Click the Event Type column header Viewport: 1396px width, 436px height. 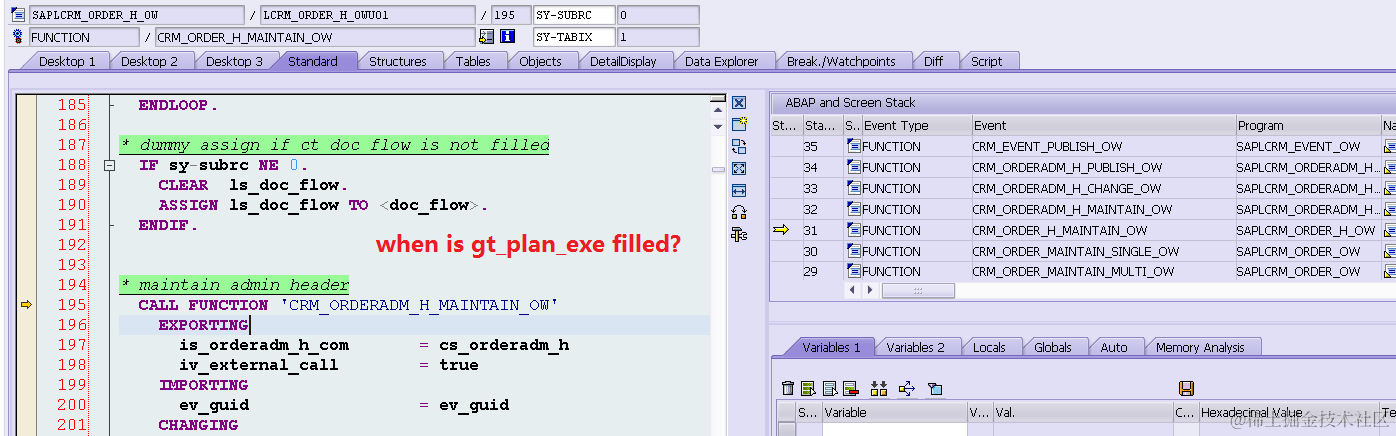pos(916,125)
